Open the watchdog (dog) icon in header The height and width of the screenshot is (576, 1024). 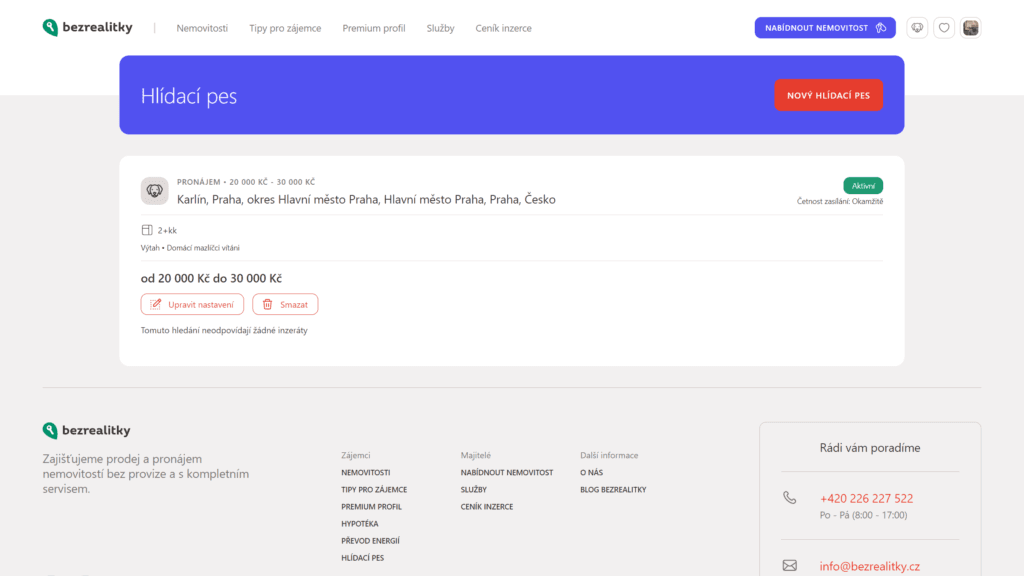[x=917, y=28]
